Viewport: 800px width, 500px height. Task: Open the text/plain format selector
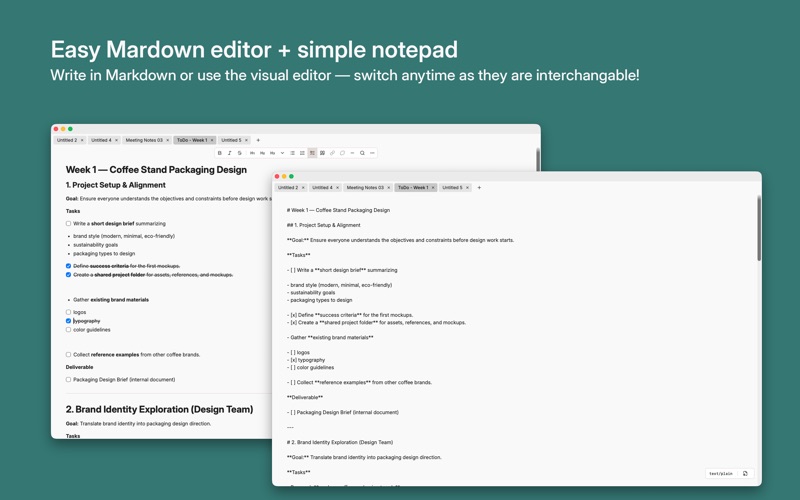pos(721,473)
